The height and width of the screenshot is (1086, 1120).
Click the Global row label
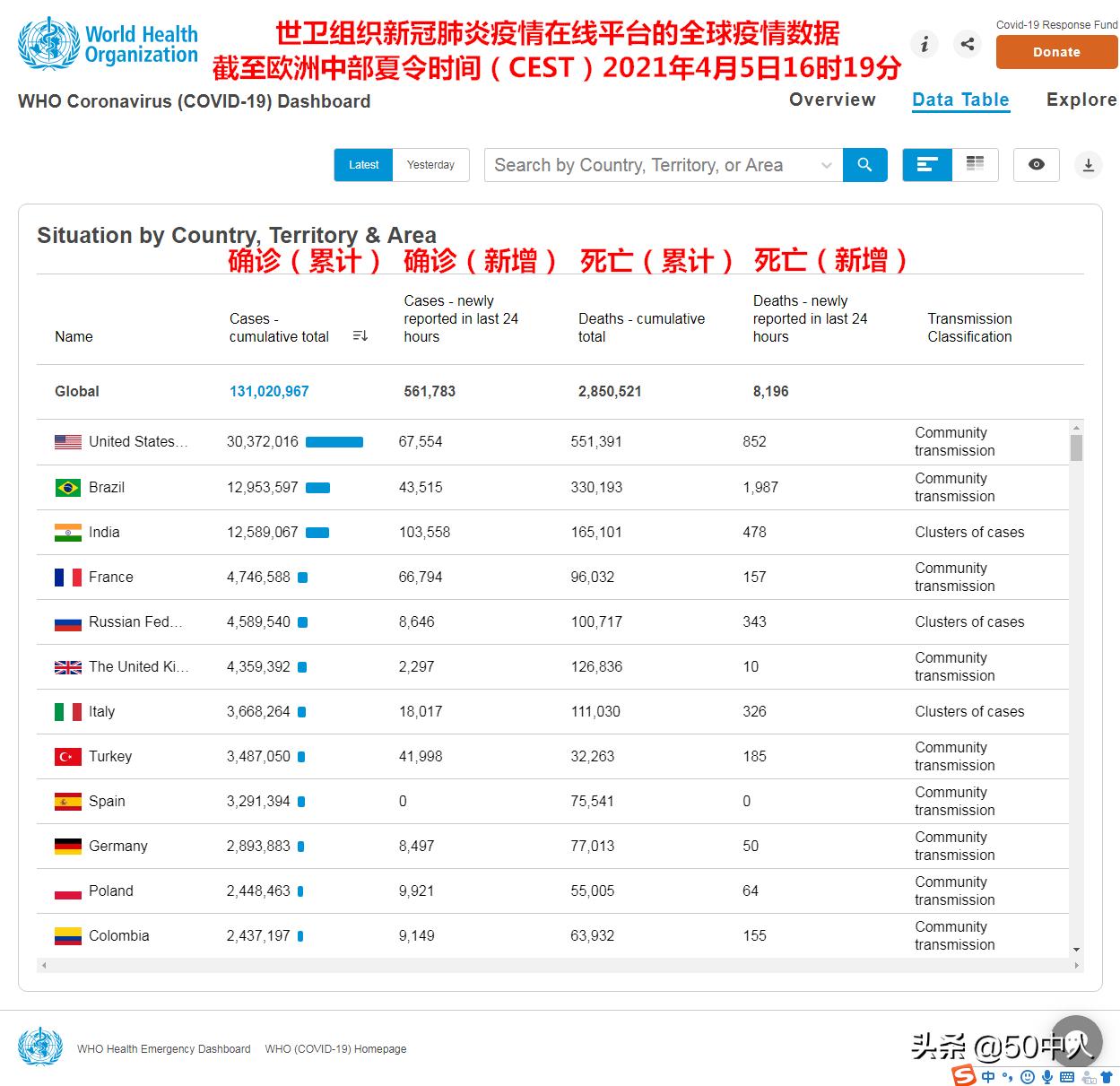coord(77,391)
